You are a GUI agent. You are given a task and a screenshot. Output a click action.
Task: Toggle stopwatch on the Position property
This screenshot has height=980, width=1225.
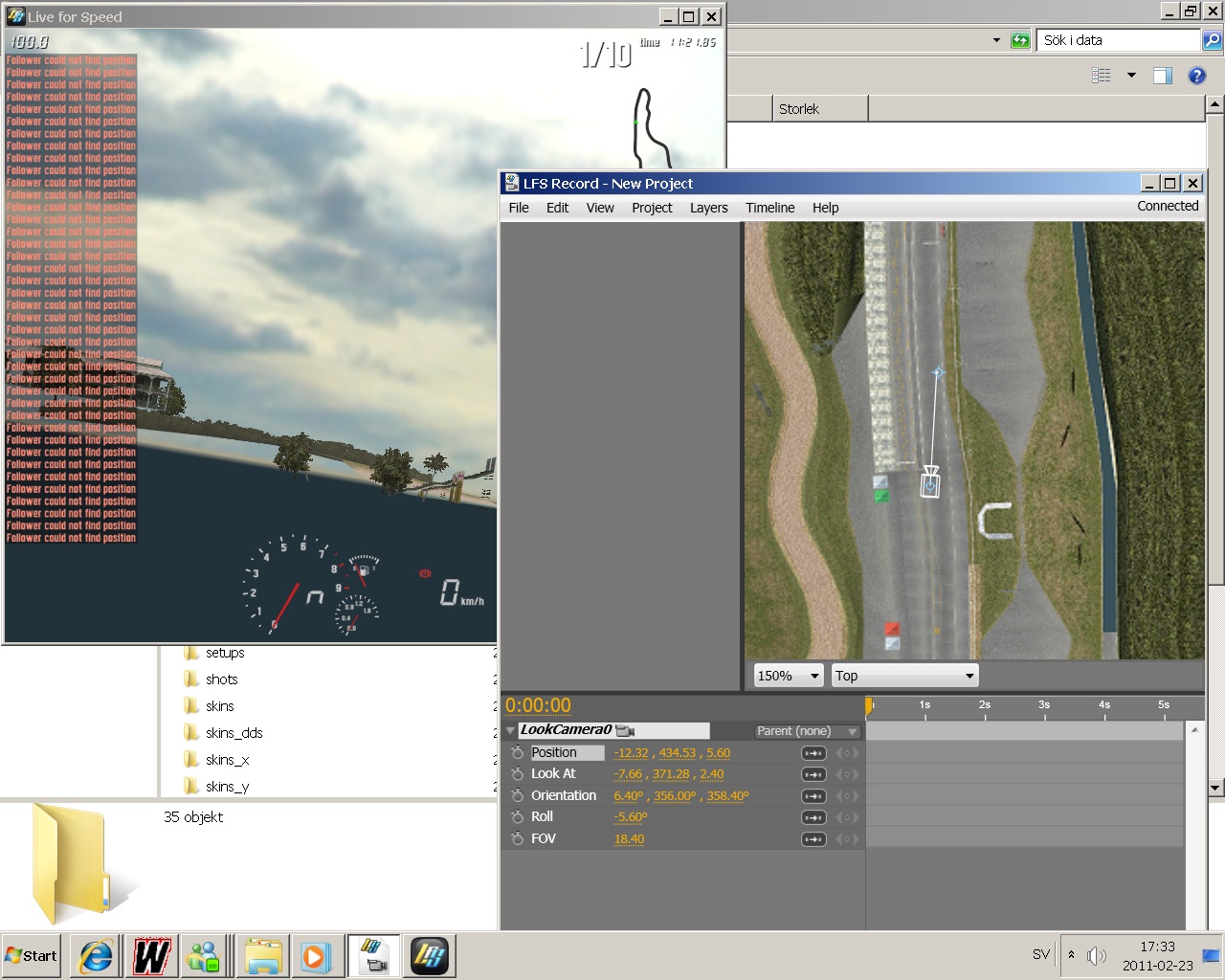click(518, 753)
